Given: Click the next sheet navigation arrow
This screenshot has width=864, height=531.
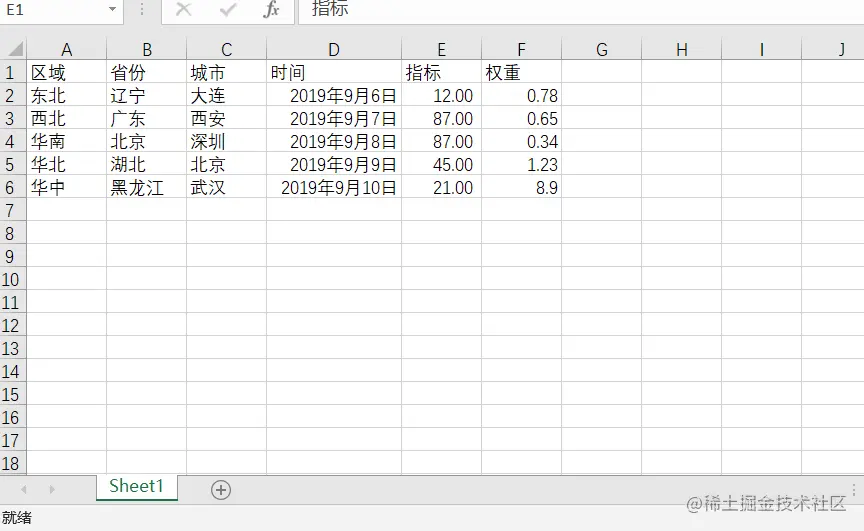Looking at the screenshot, I should tap(52, 489).
